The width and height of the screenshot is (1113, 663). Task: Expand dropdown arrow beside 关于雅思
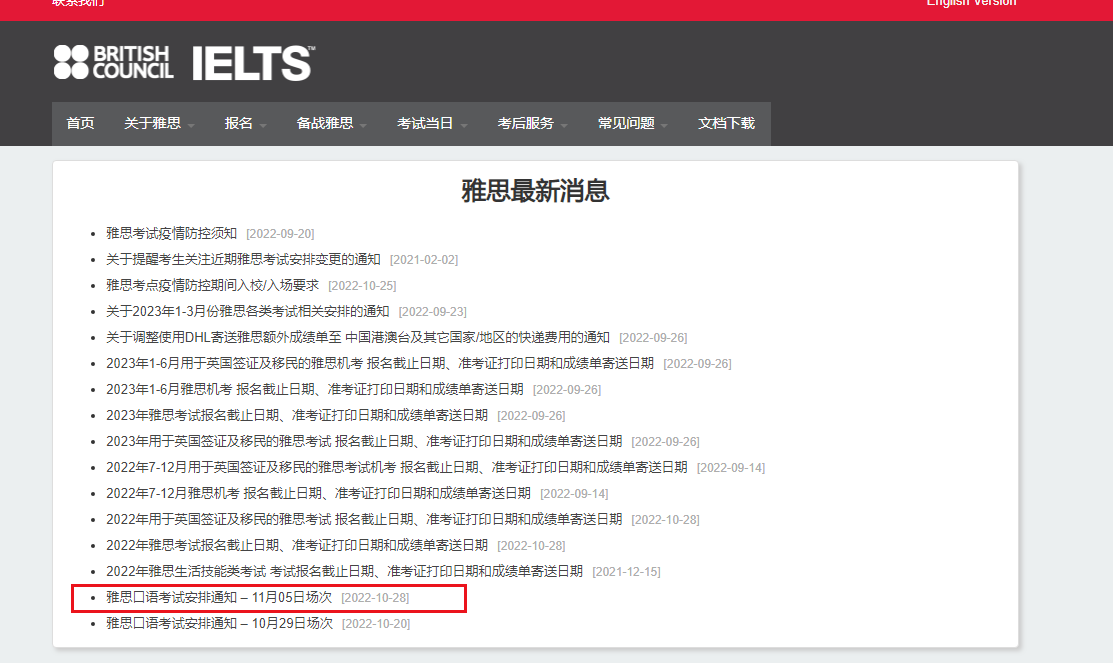(192, 126)
